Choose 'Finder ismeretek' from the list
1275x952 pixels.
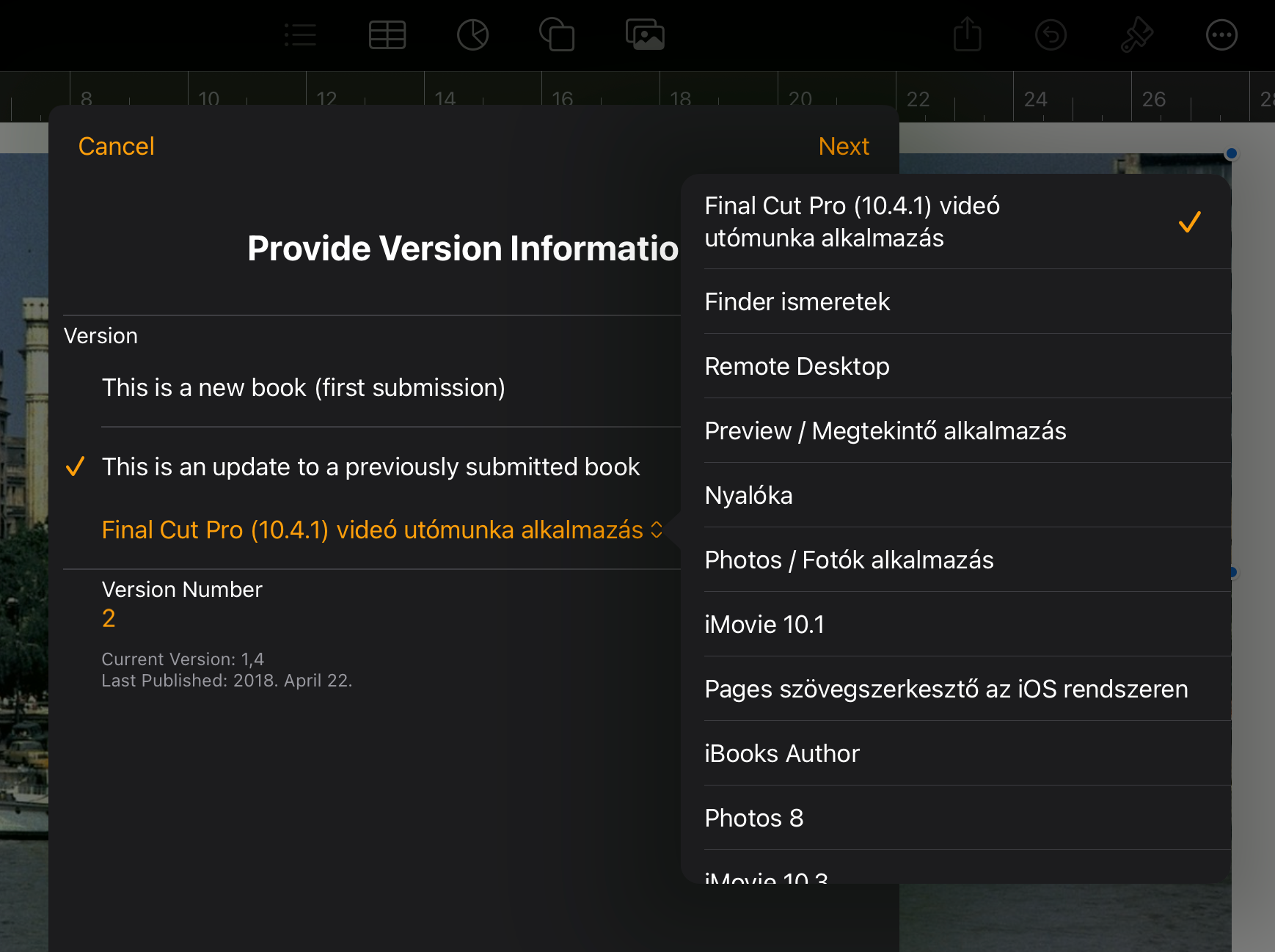pos(956,301)
